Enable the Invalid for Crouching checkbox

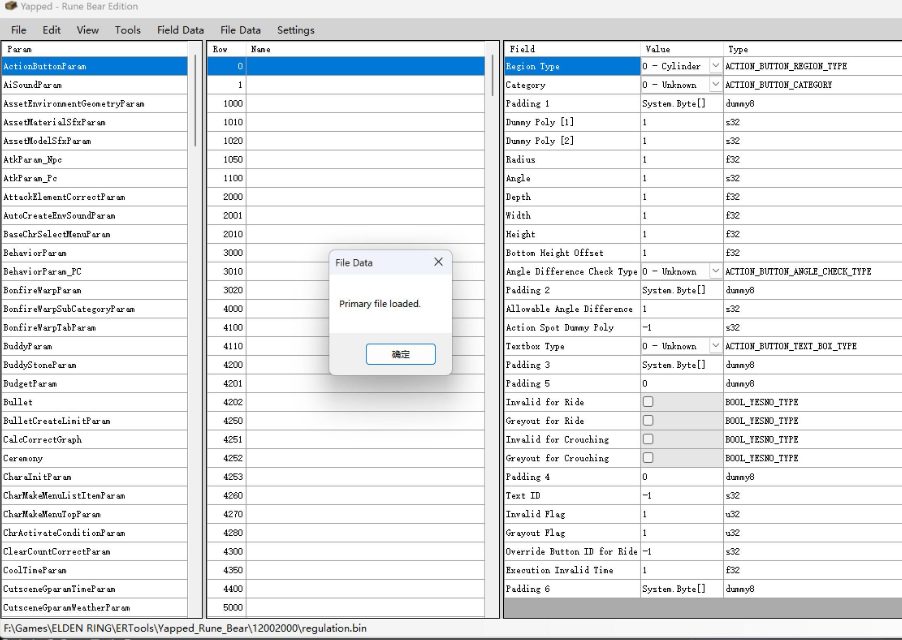coord(648,439)
